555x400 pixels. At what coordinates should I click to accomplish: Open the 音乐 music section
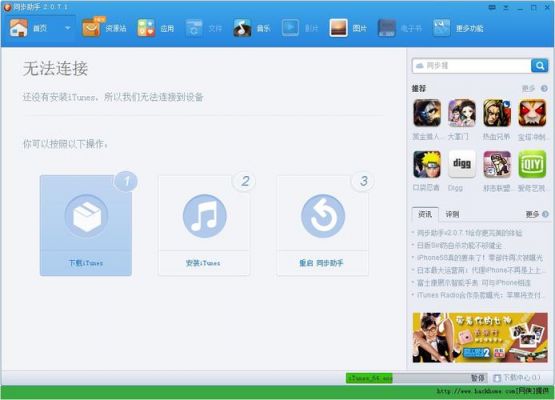(252, 28)
